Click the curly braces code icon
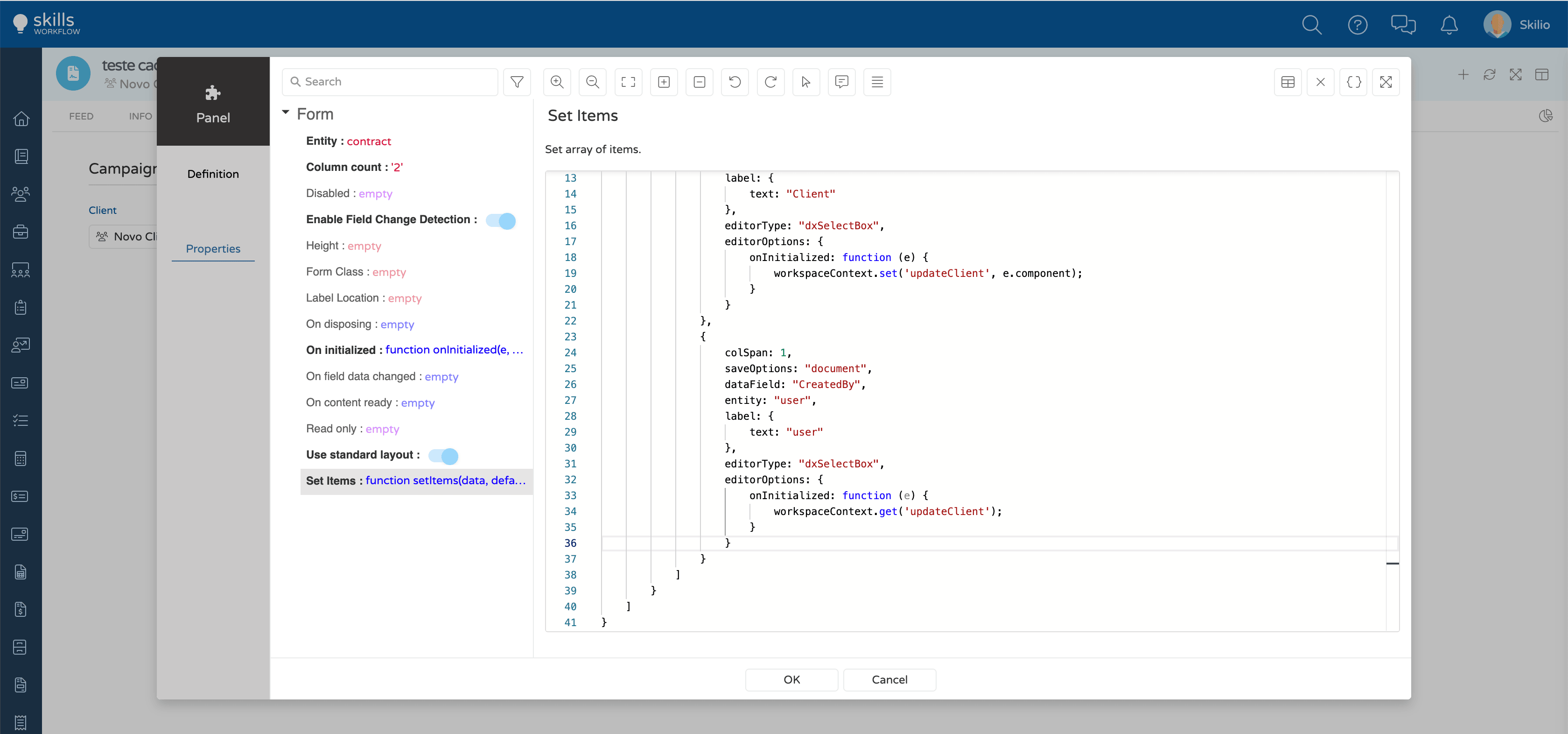This screenshot has width=1568, height=734. click(x=1353, y=82)
